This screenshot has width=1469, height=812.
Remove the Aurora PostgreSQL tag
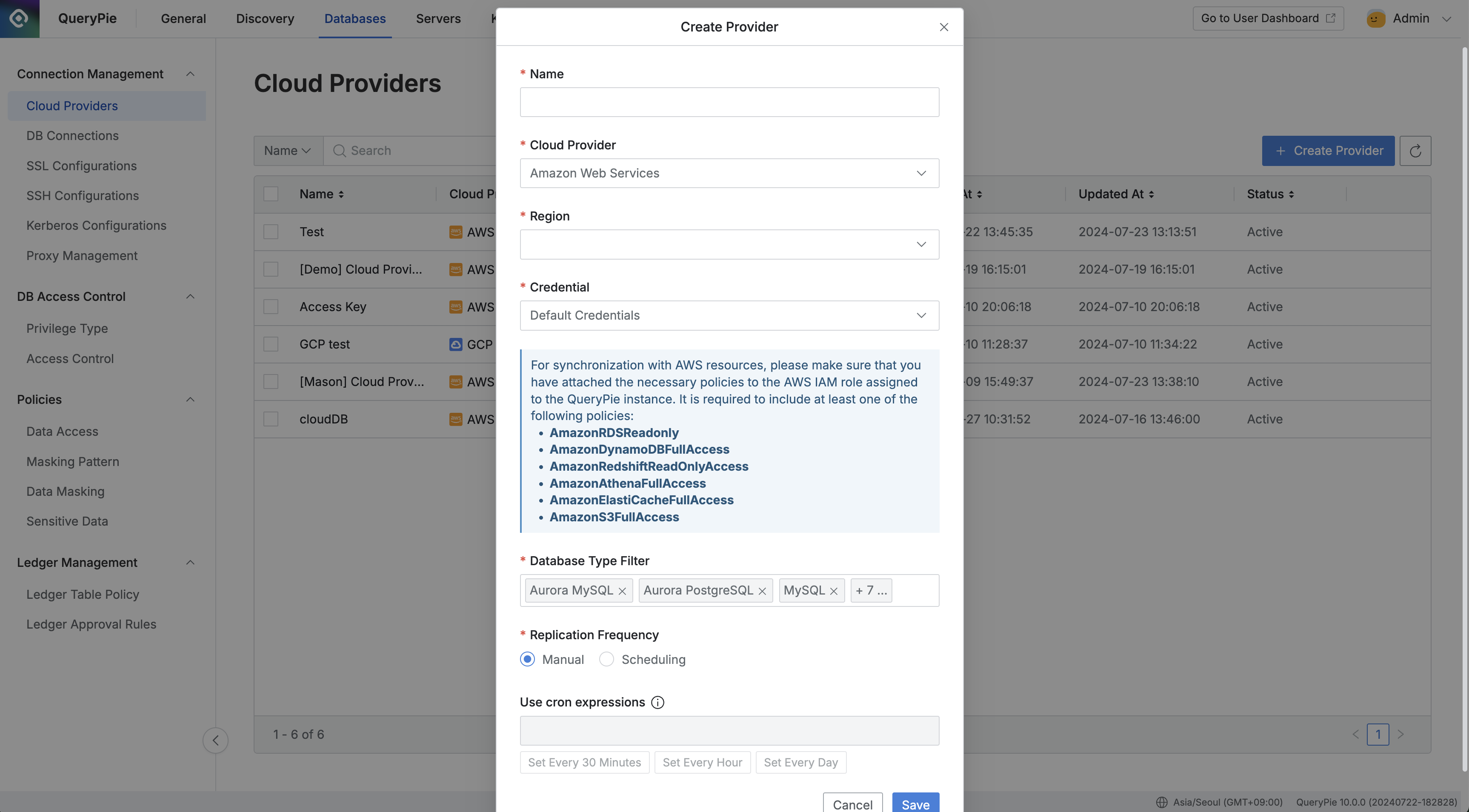click(762, 591)
